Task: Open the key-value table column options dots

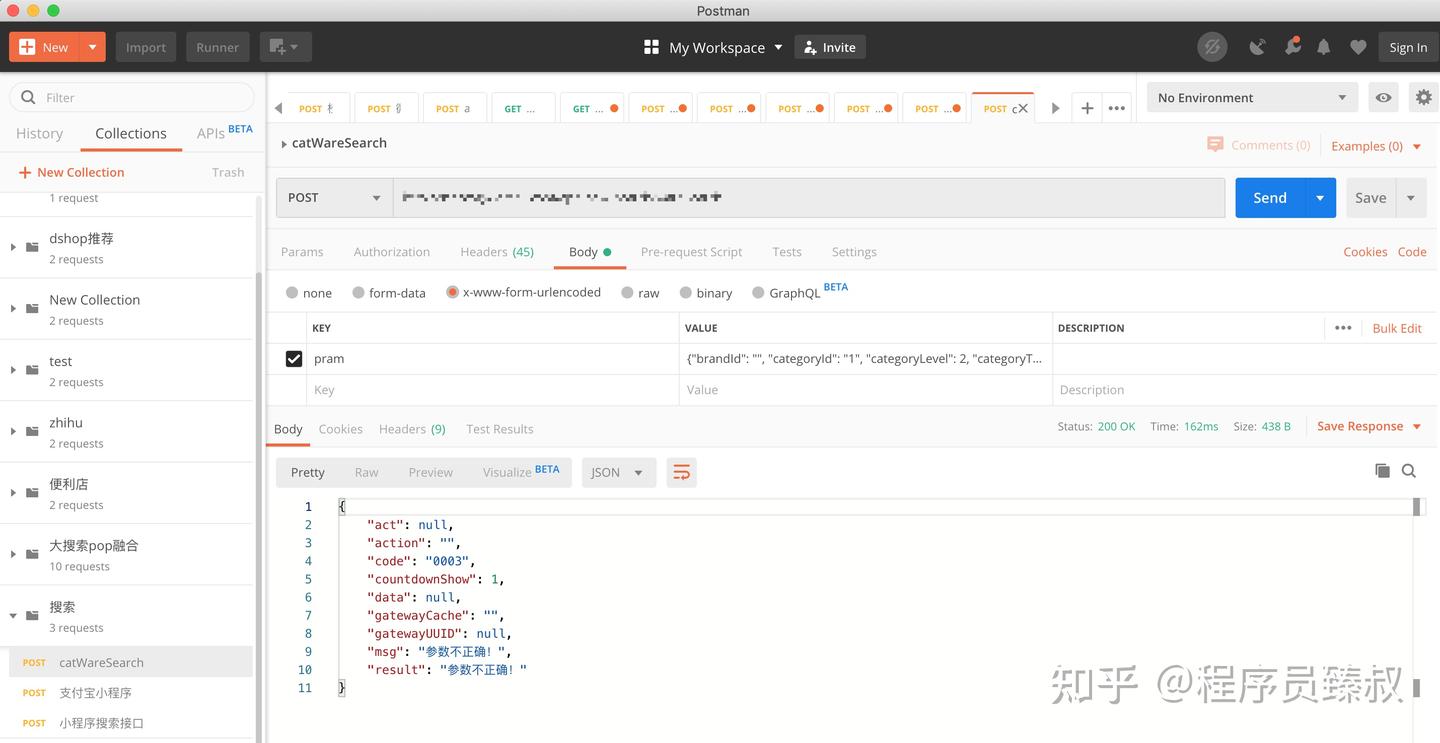Action: coord(1343,328)
